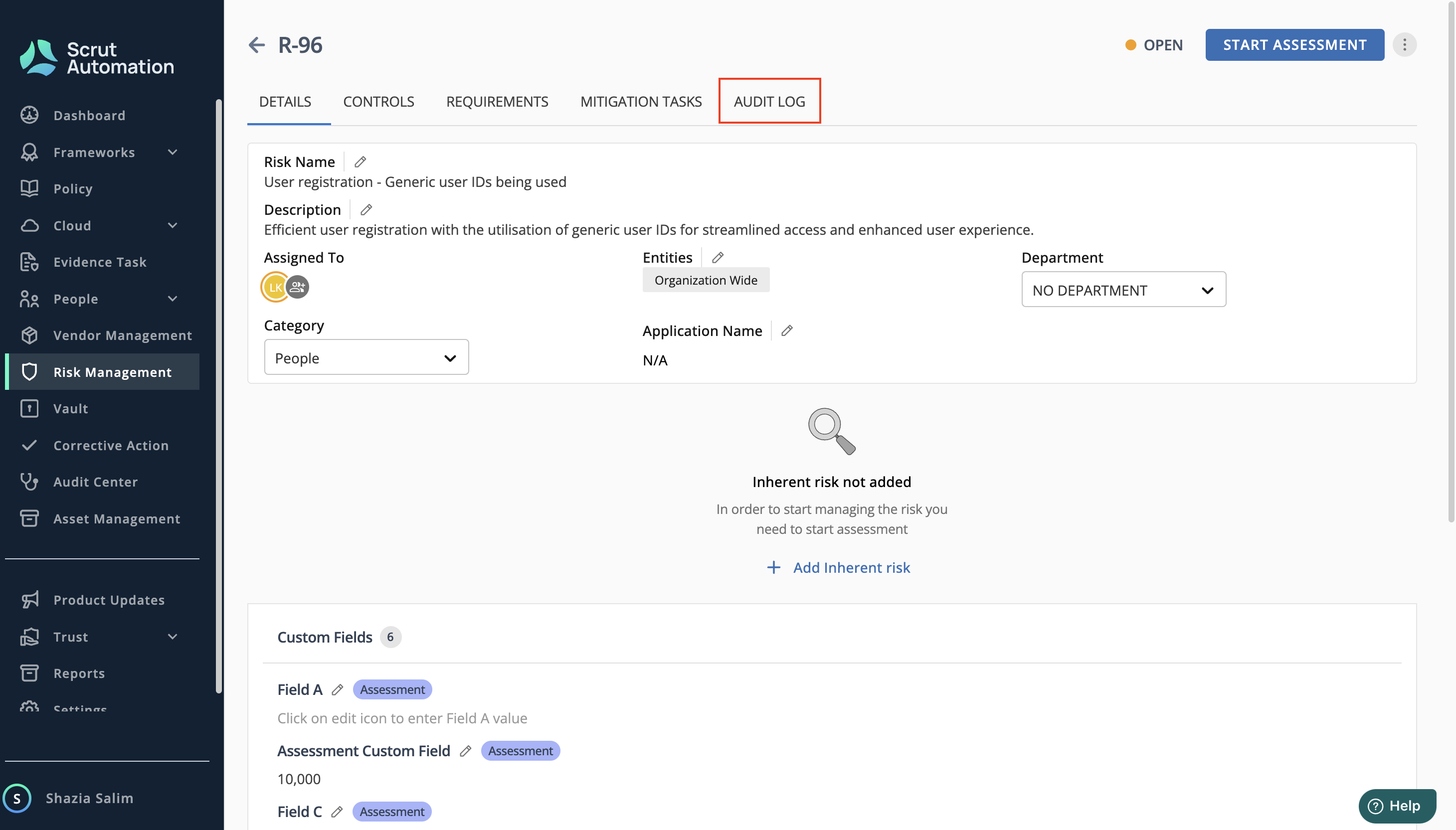Screen dimensions: 1456x830
Task: Switch to the DETAILS tab
Action: coord(285,102)
